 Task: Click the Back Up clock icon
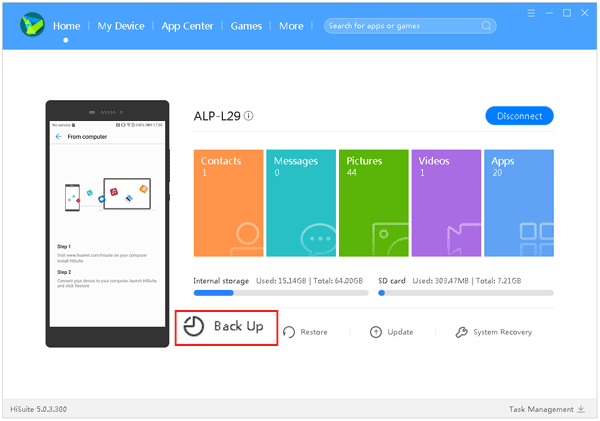click(194, 326)
